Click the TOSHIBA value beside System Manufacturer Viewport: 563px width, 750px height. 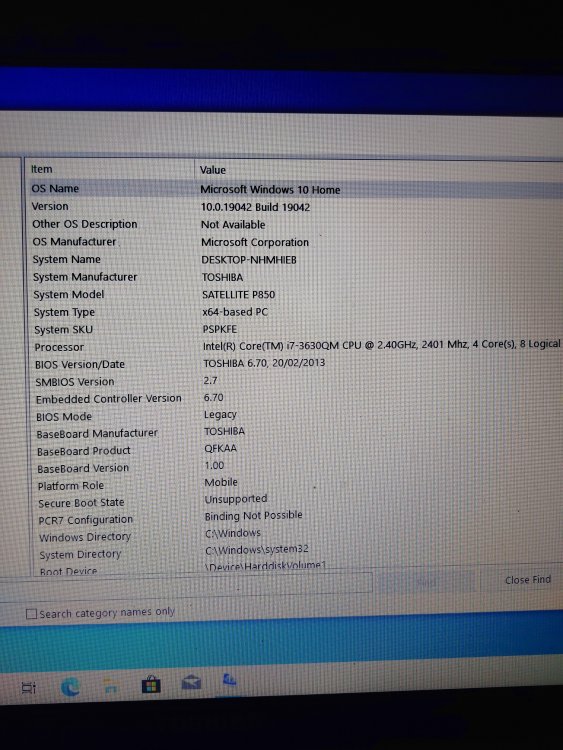click(x=222, y=277)
